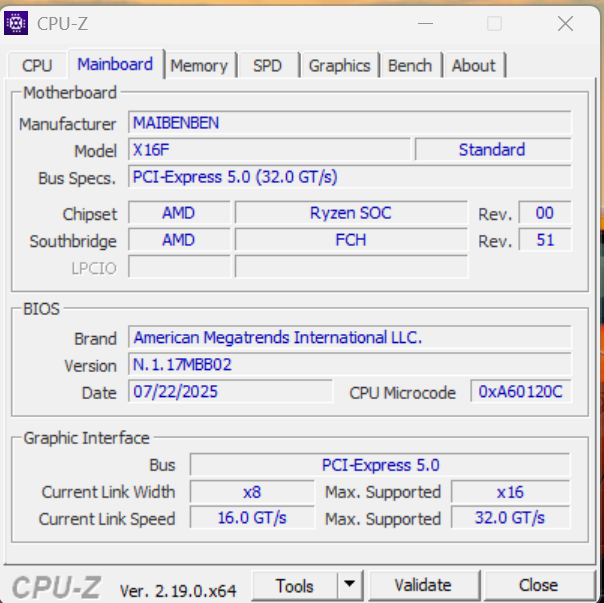This screenshot has height=603, width=604.
Task: Click the Tools button
Action: [x=295, y=586]
